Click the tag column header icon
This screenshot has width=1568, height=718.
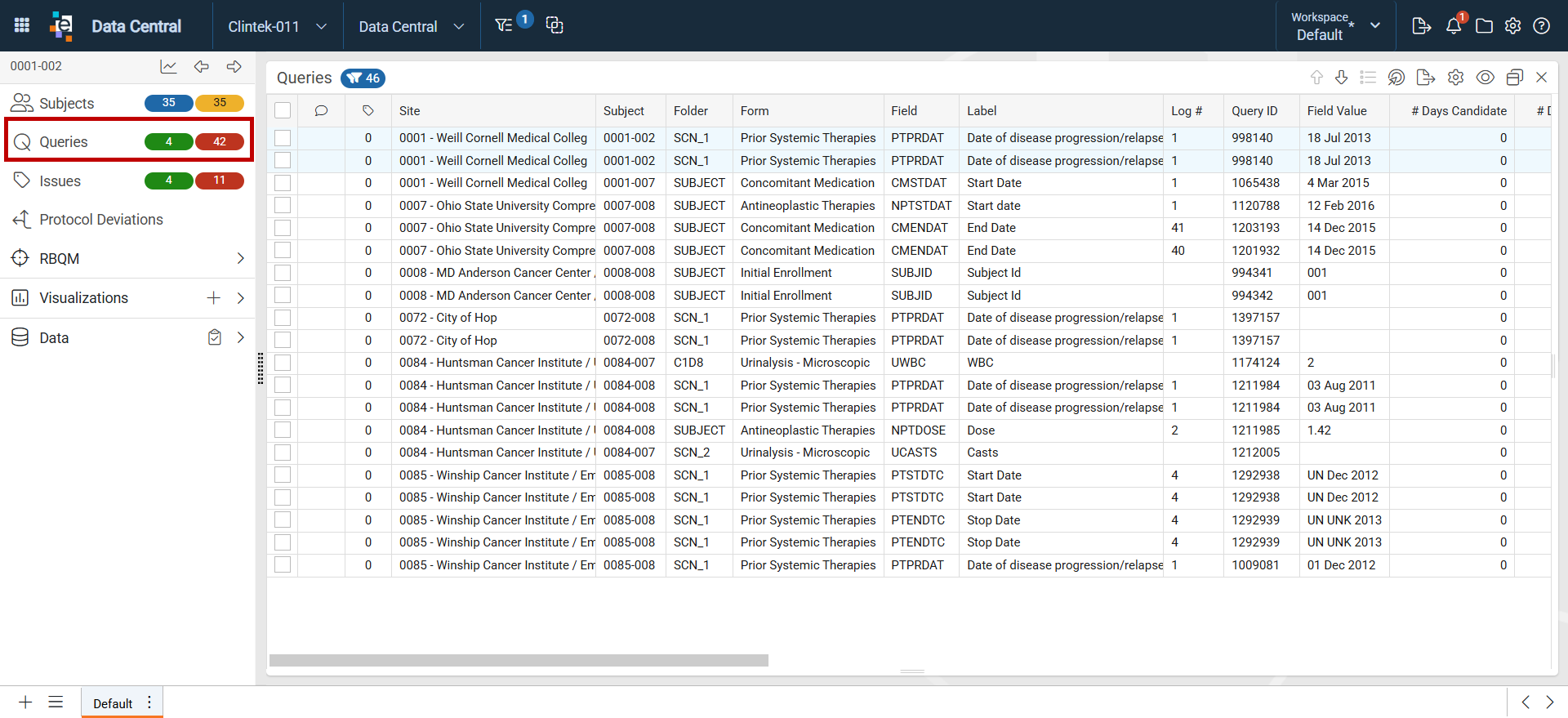[x=368, y=111]
